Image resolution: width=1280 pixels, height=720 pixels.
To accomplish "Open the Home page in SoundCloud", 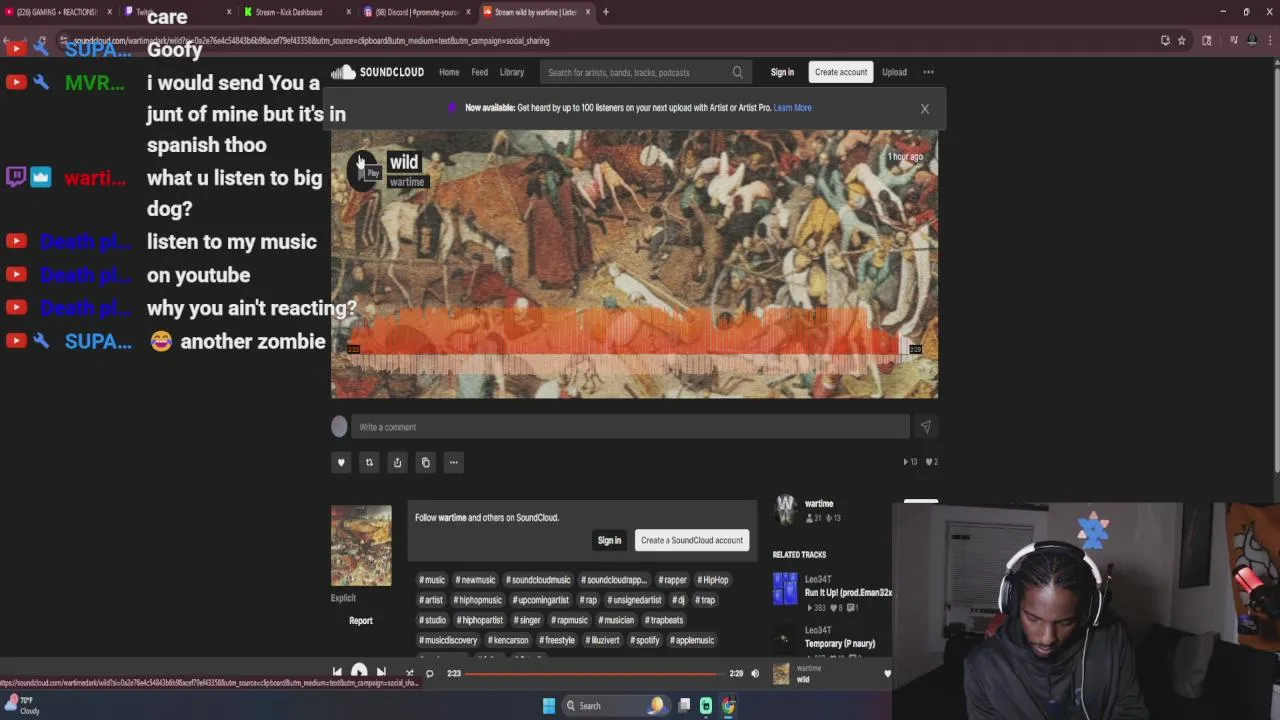I will (449, 72).
